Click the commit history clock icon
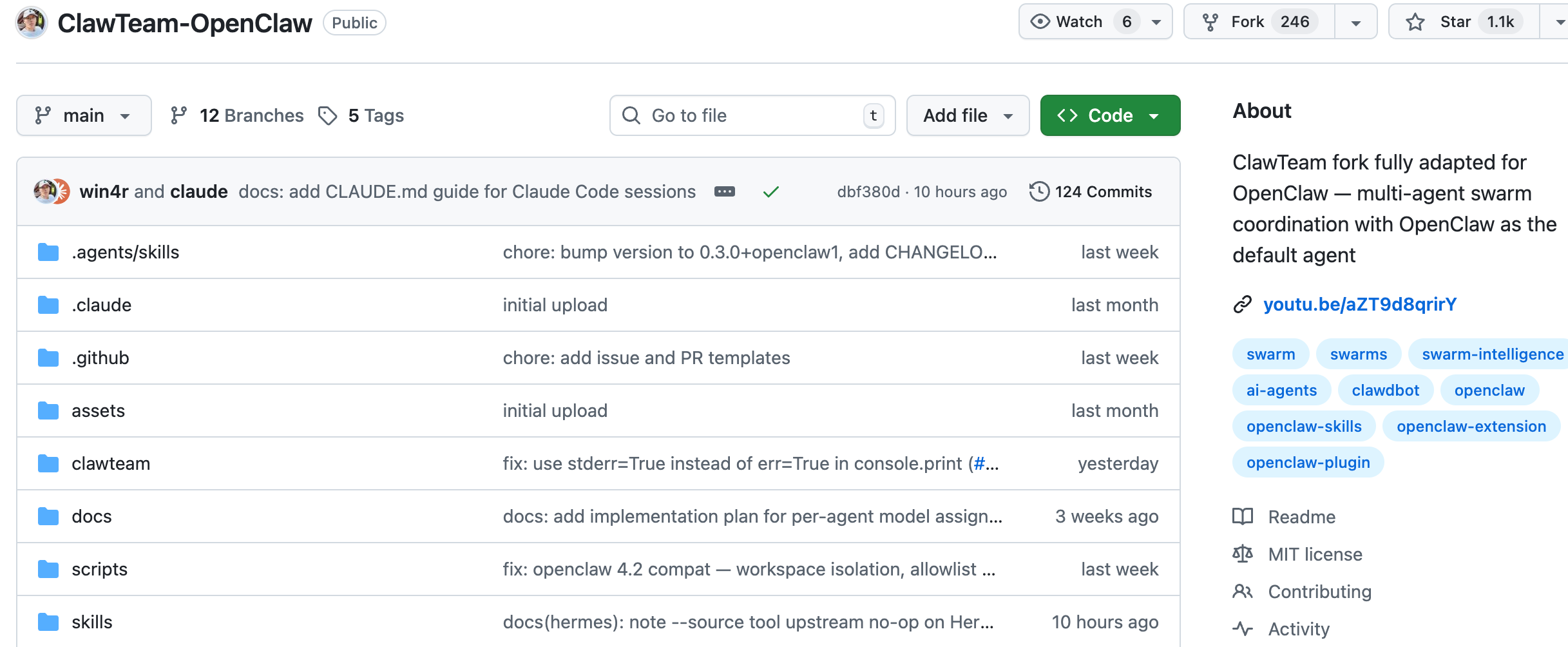Screen dimensions: 1568x647 (1038, 191)
